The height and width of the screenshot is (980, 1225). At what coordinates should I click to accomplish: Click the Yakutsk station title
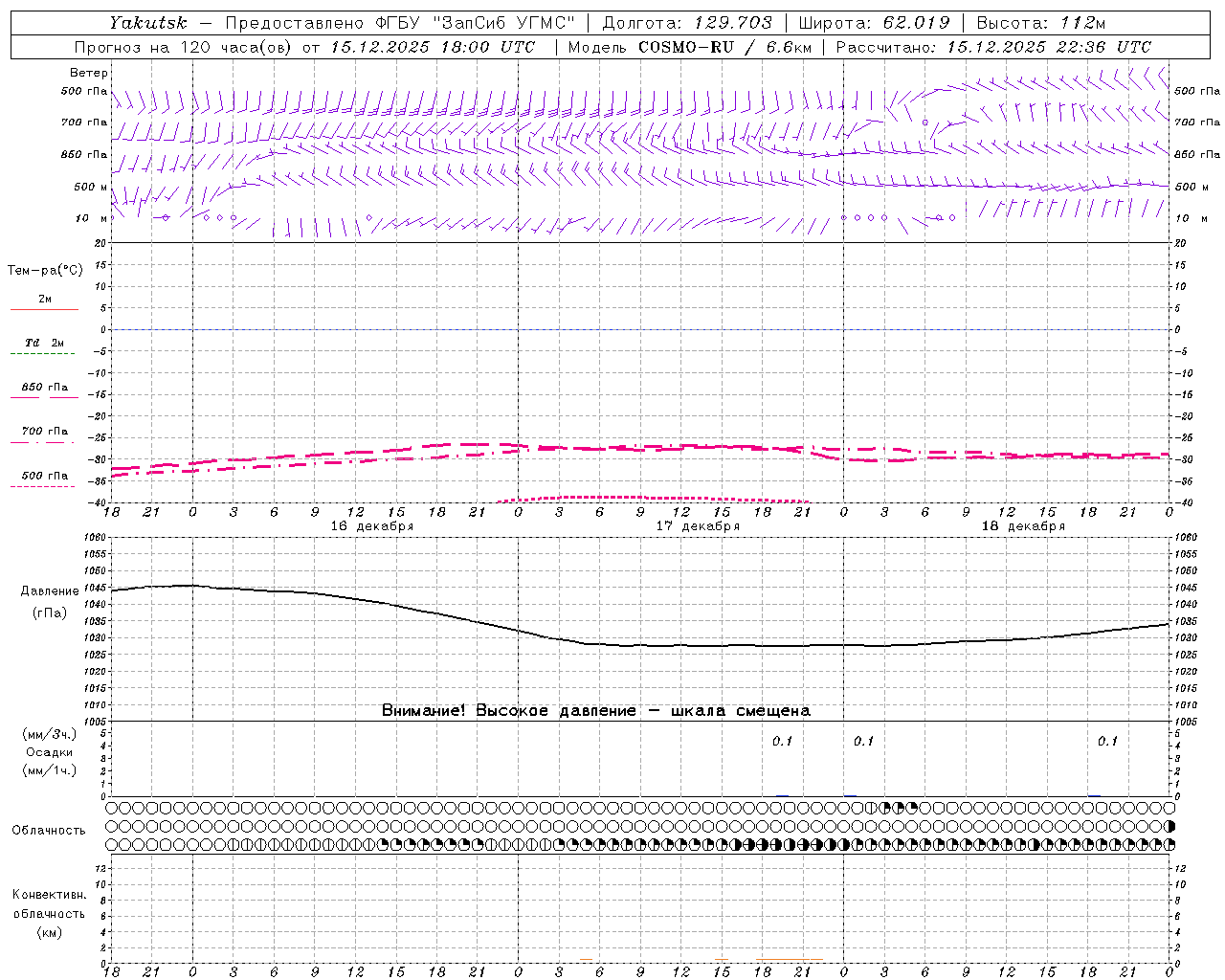[147, 23]
